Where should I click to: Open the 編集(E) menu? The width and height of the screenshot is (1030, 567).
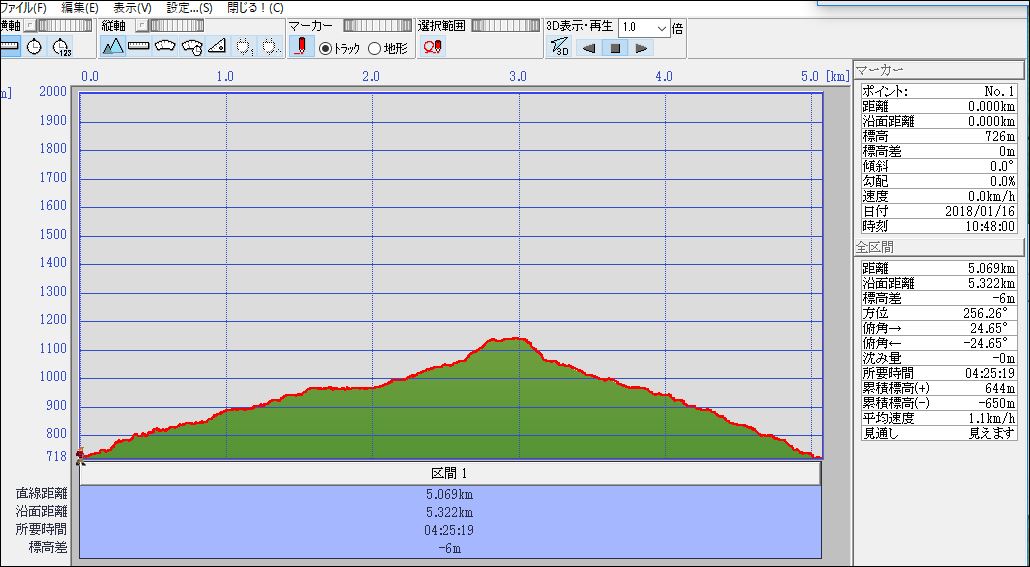tap(79, 8)
